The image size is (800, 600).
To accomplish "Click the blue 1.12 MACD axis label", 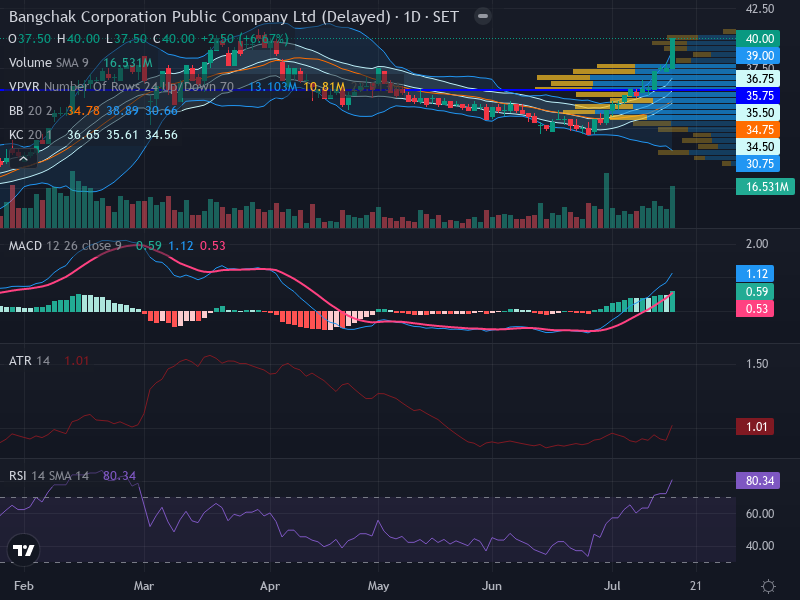I will point(755,274).
